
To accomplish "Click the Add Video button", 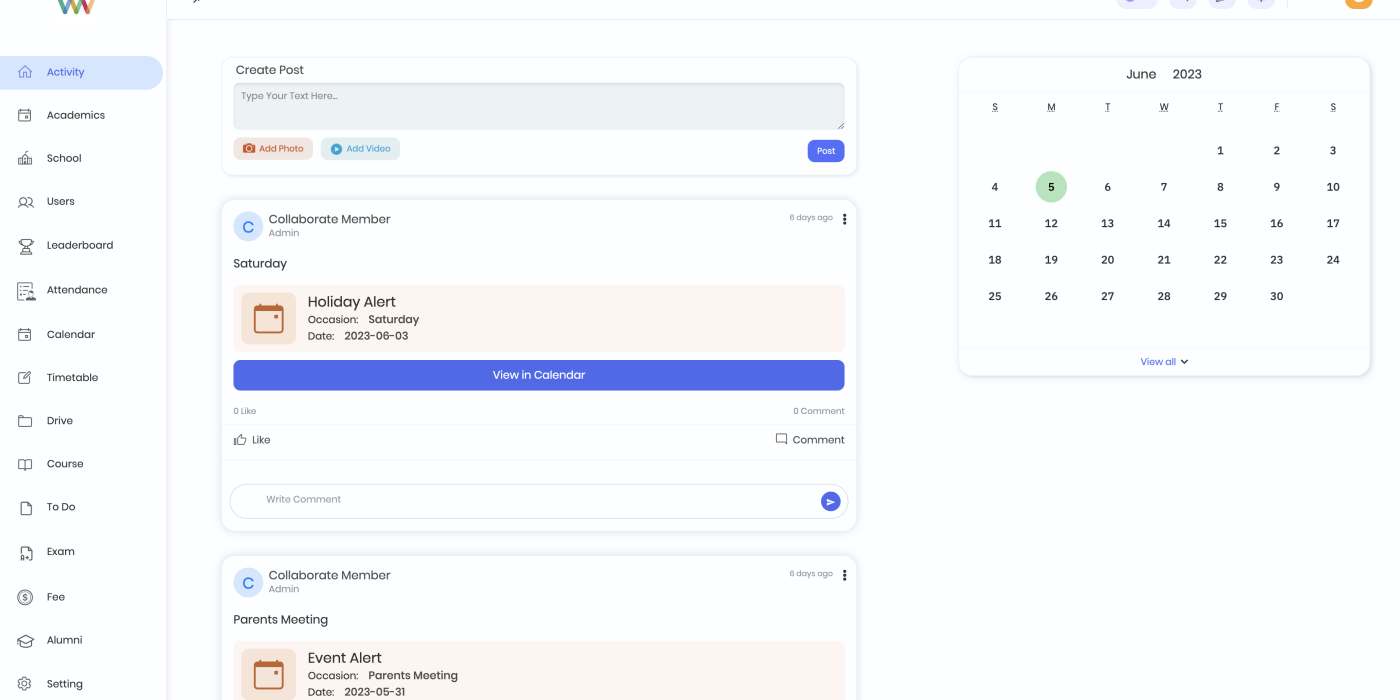I will pyautogui.click(x=360, y=149).
